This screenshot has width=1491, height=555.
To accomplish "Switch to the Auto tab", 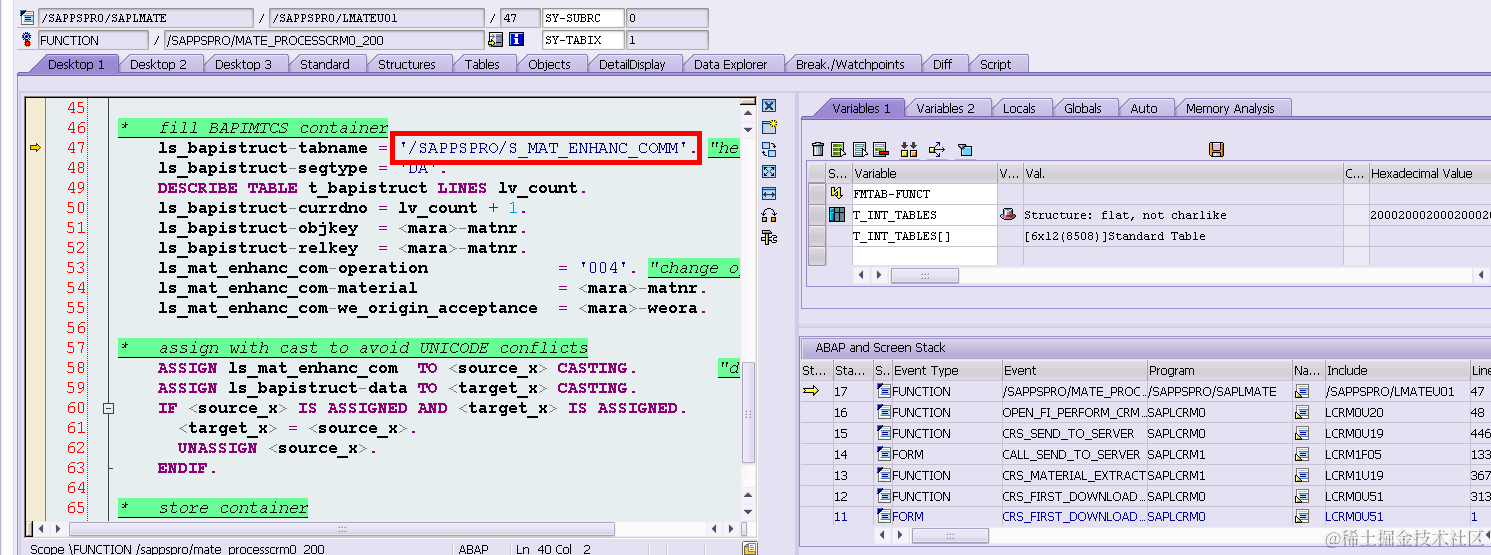I will click(x=1144, y=108).
